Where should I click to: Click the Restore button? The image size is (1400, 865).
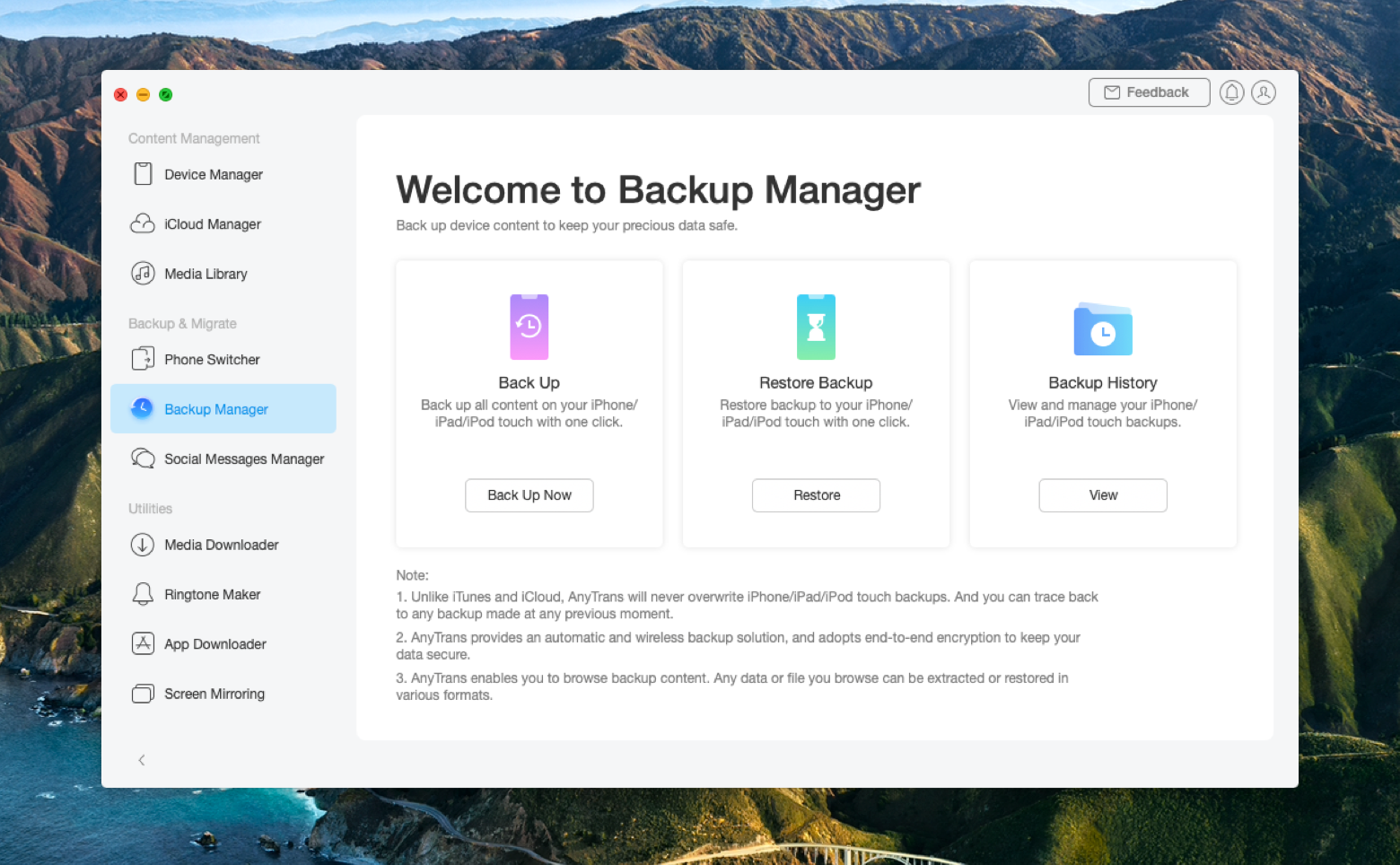(816, 495)
